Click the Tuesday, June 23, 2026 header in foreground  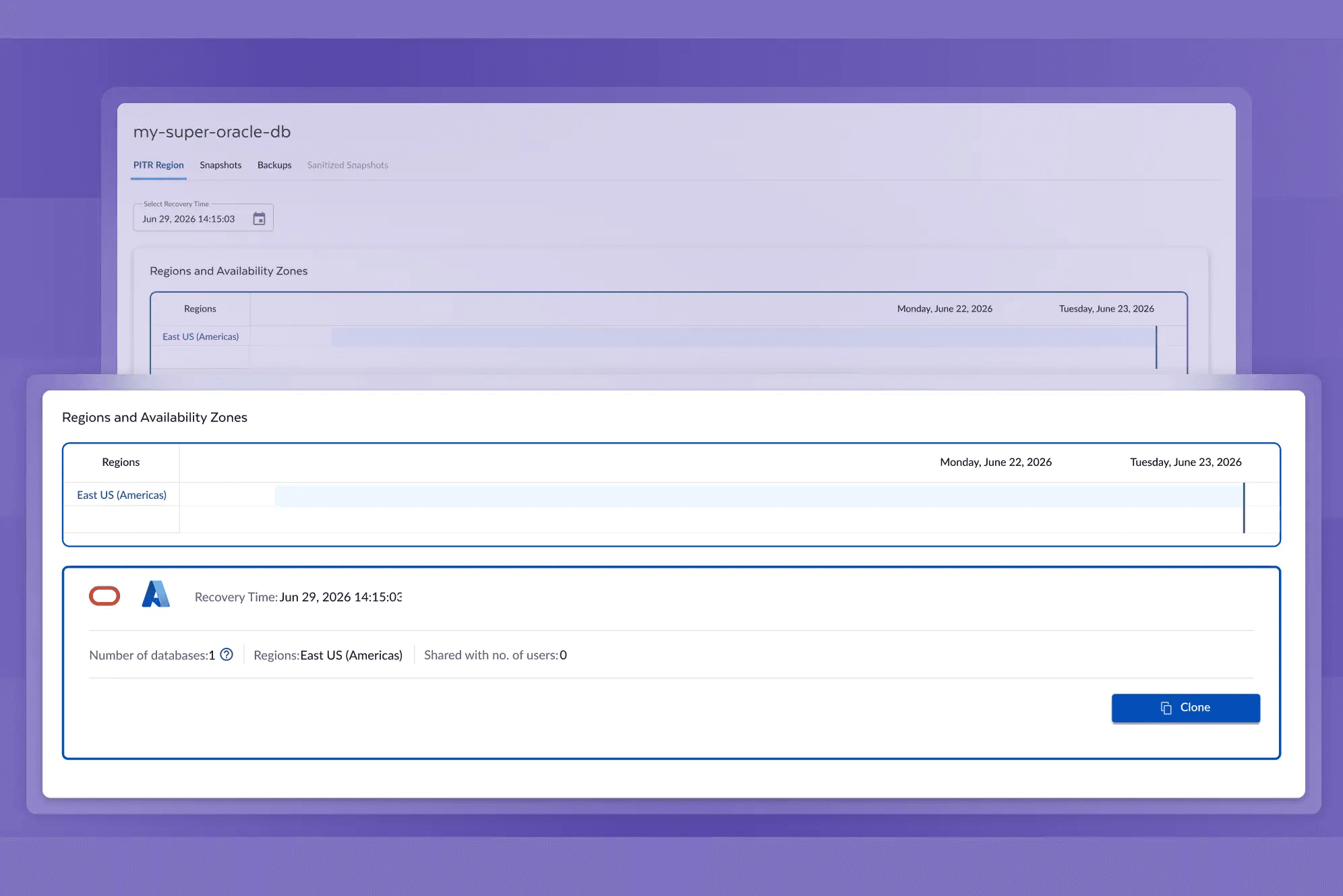point(1186,462)
